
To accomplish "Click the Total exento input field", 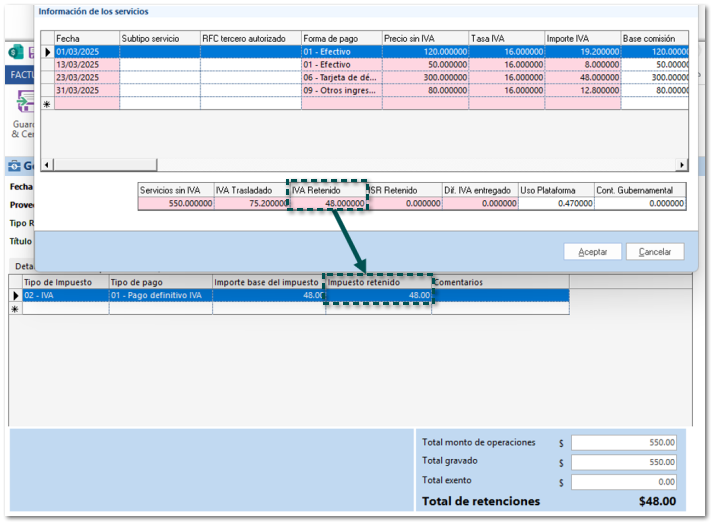I will (x=623, y=481).
